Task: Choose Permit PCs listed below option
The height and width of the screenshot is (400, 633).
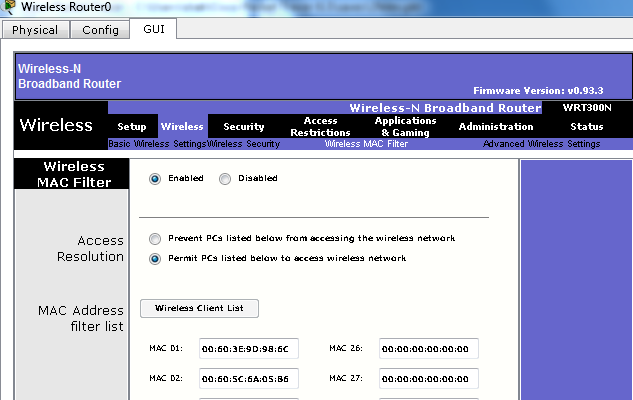Action: coord(155,258)
